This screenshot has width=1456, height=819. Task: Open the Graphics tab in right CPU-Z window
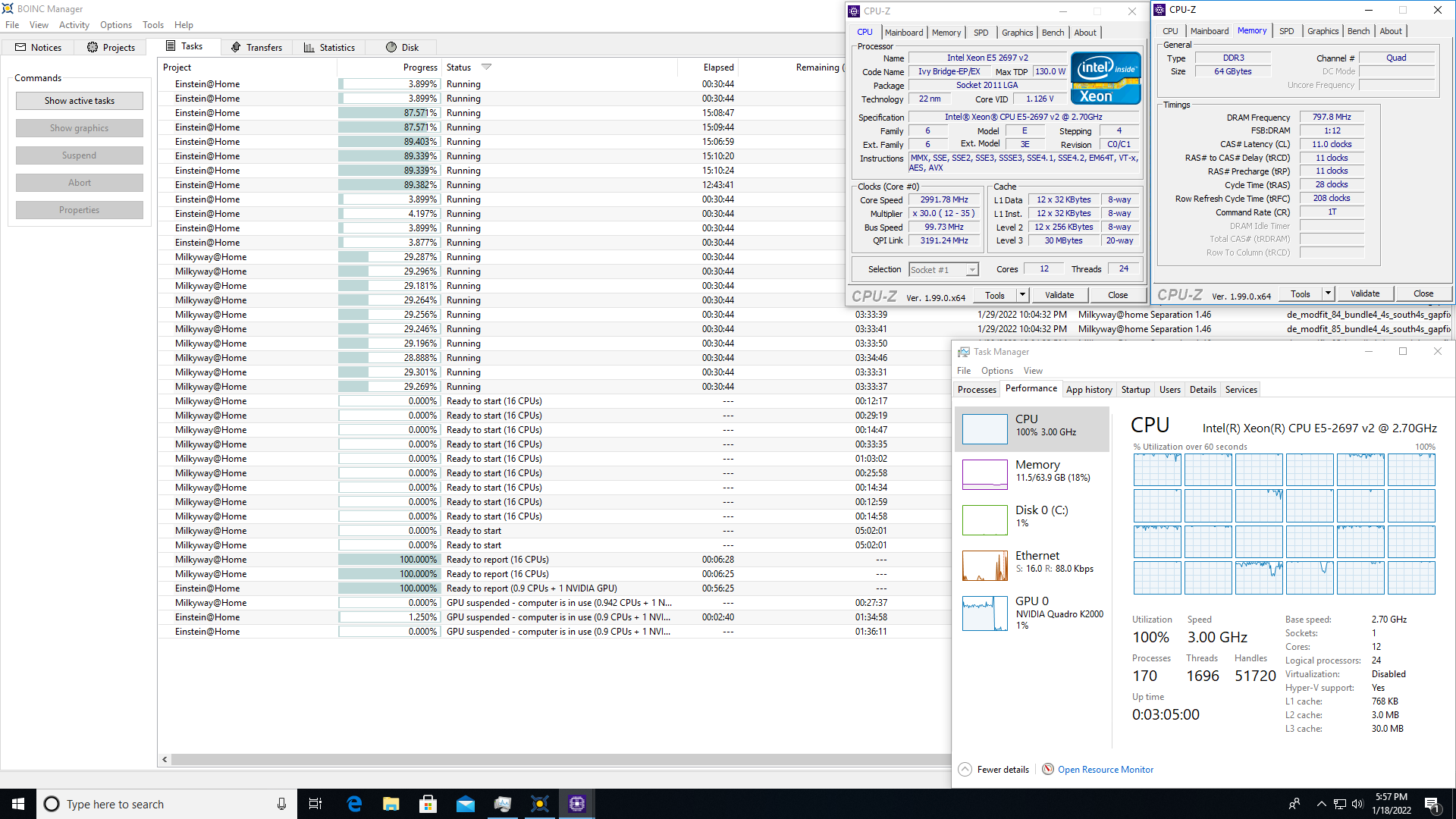tap(1323, 31)
